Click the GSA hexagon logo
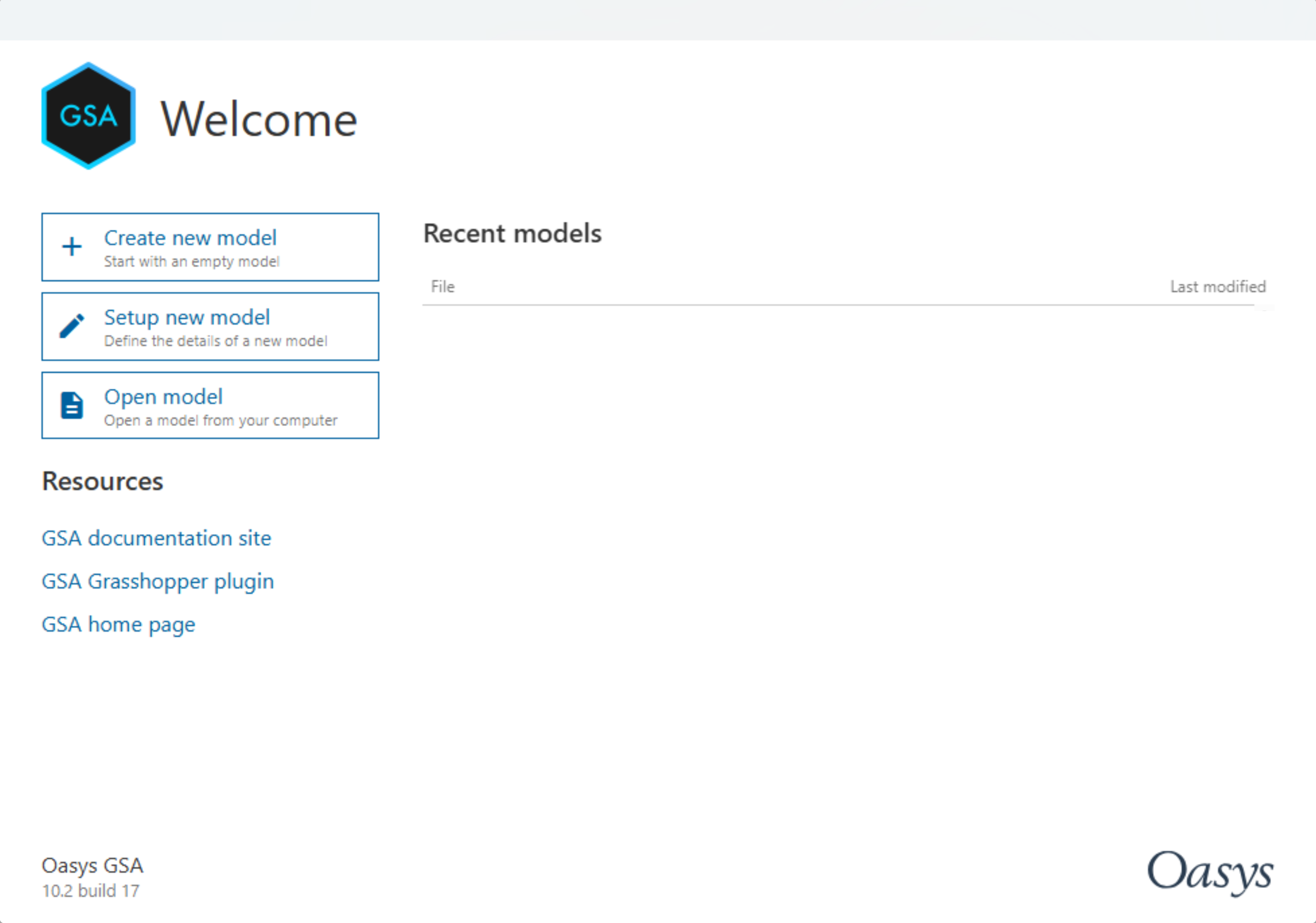 (x=88, y=116)
